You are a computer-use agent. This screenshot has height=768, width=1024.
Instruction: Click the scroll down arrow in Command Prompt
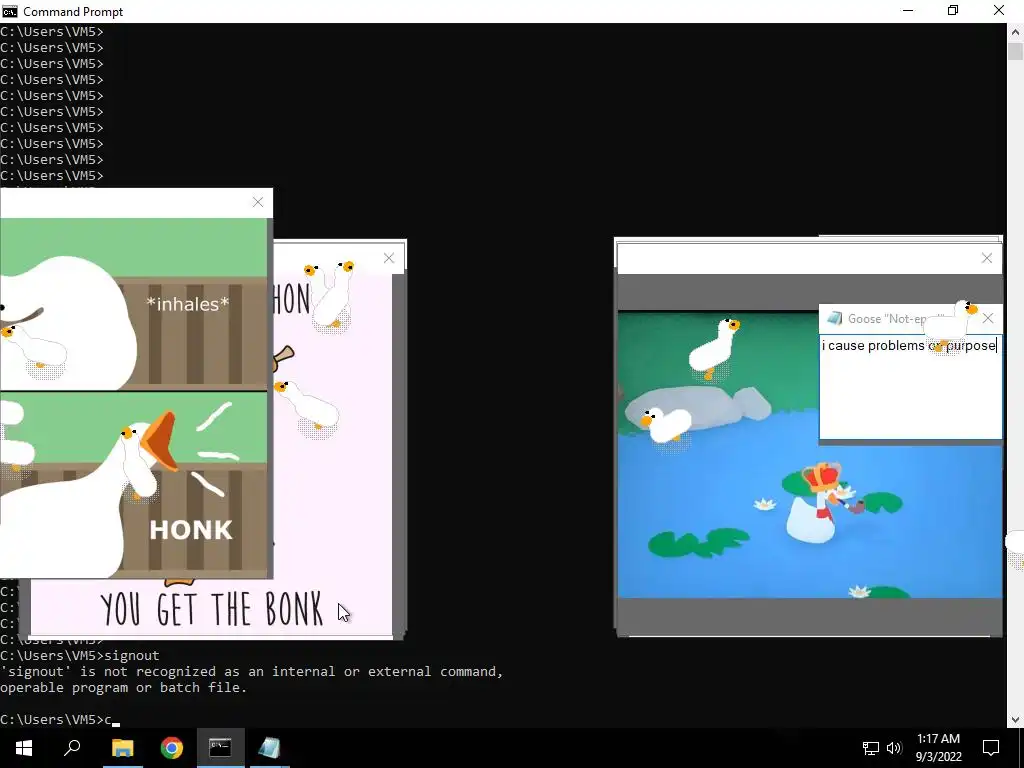click(1016, 720)
